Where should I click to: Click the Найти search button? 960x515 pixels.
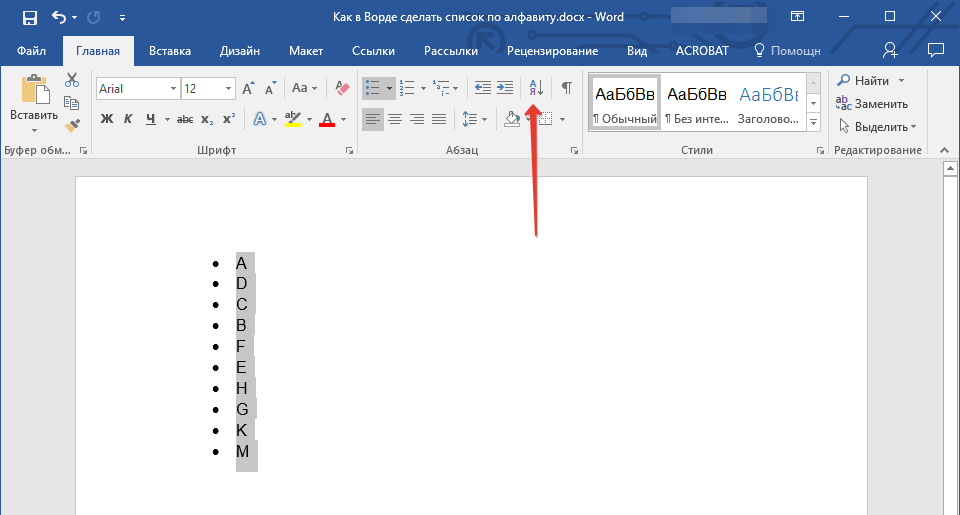pyautogui.click(x=865, y=80)
